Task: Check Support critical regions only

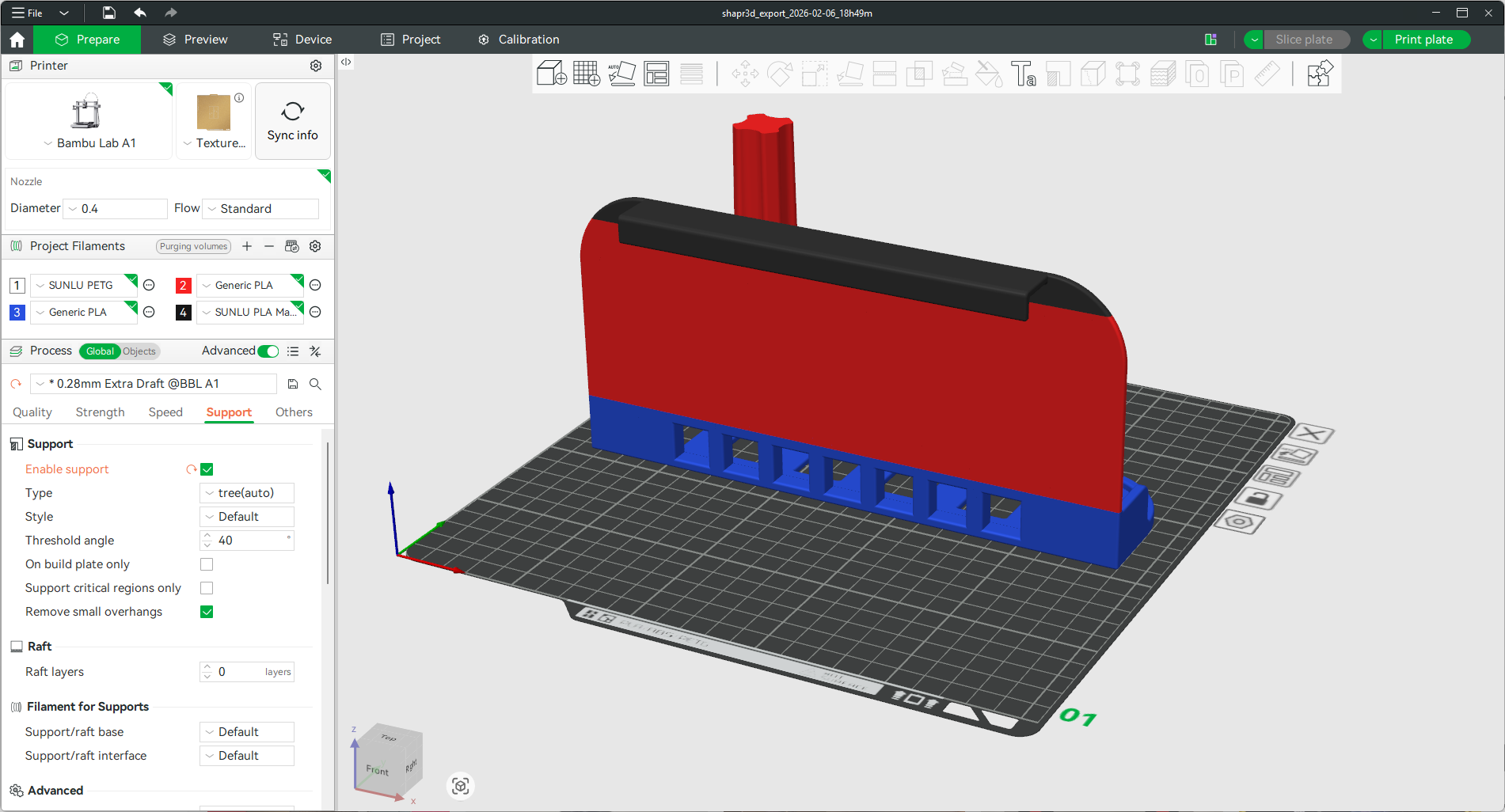Action: point(207,588)
